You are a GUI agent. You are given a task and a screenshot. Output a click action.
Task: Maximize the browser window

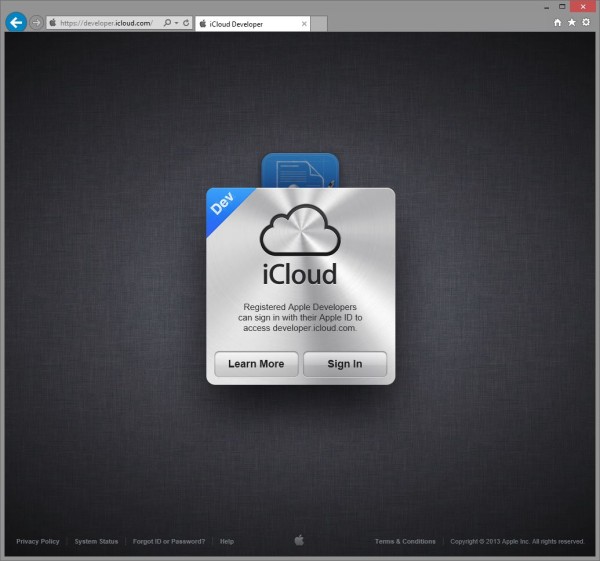pos(562,7)
